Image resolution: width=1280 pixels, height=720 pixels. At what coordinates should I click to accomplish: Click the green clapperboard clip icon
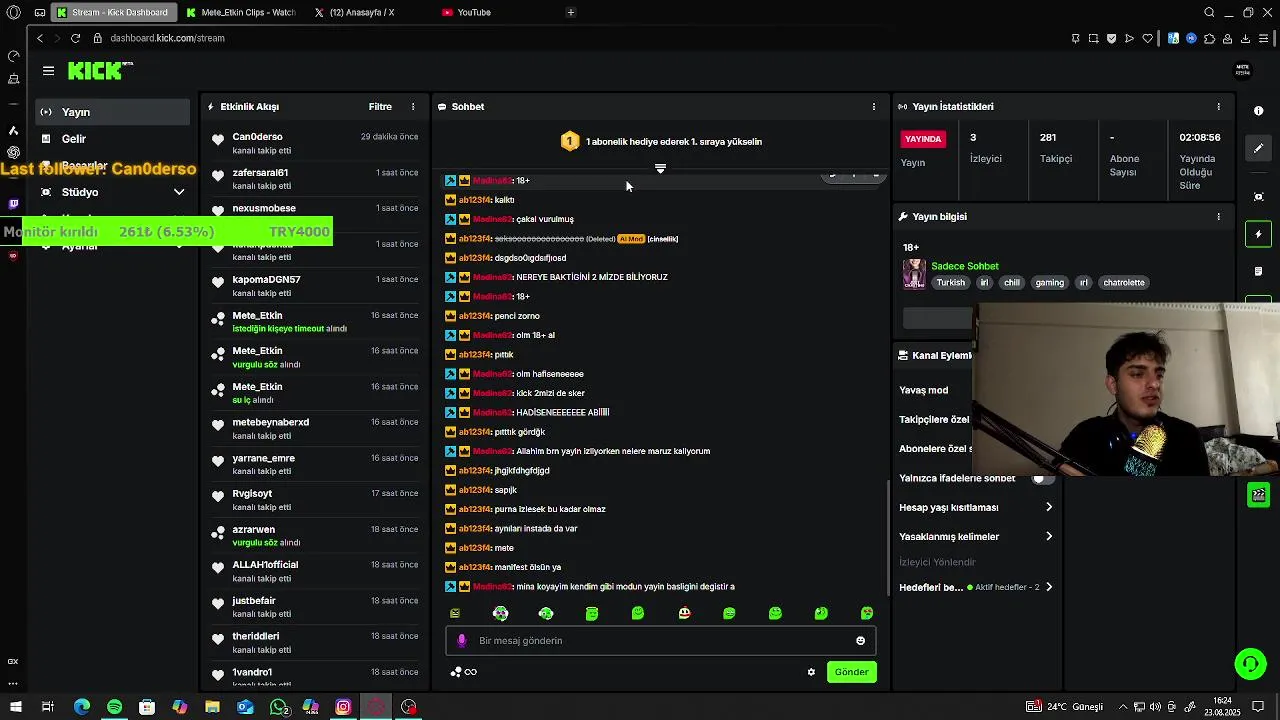pyautogui.click(x=1259, y=494)
